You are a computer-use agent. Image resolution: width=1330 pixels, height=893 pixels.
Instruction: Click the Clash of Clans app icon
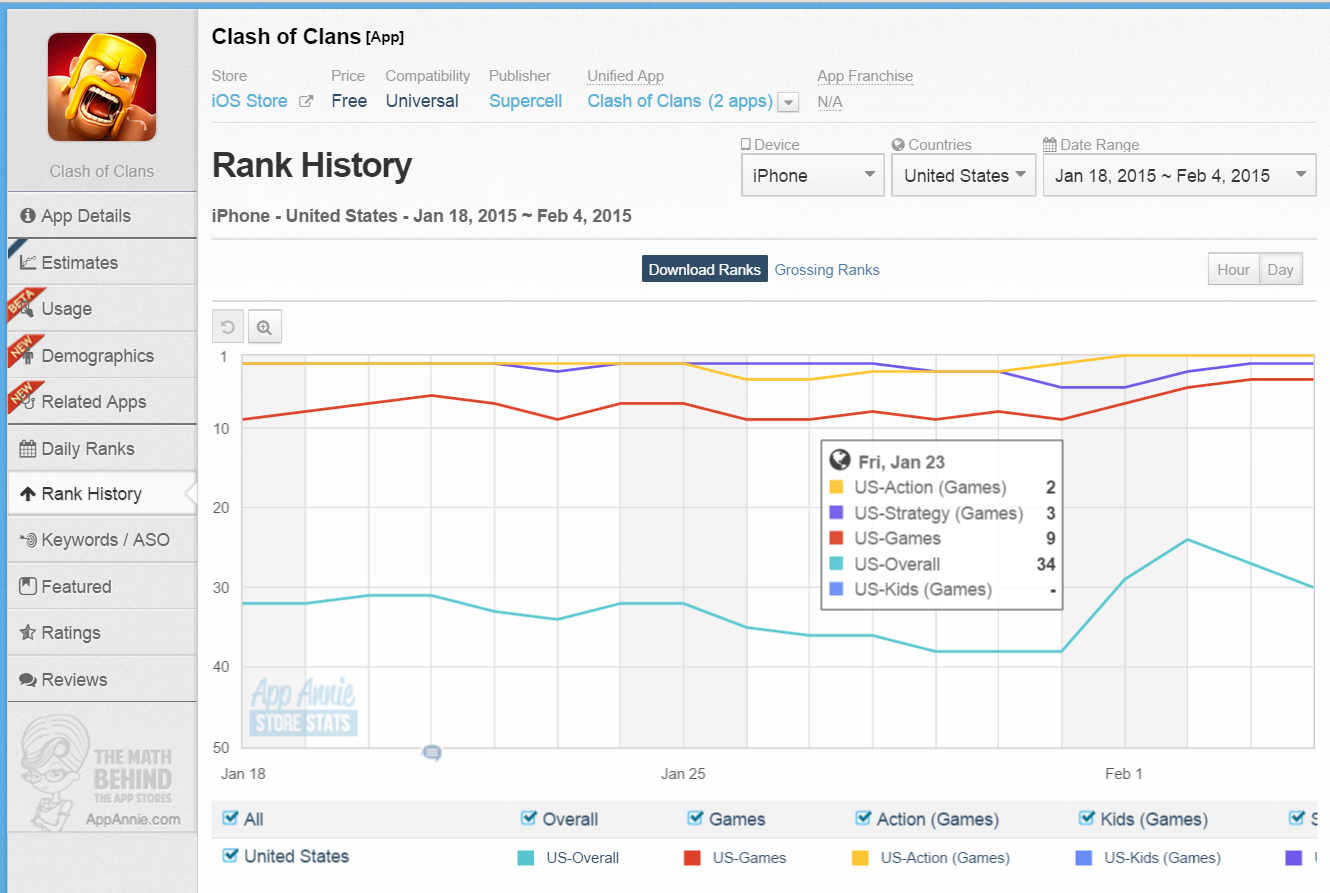(102, 87)
